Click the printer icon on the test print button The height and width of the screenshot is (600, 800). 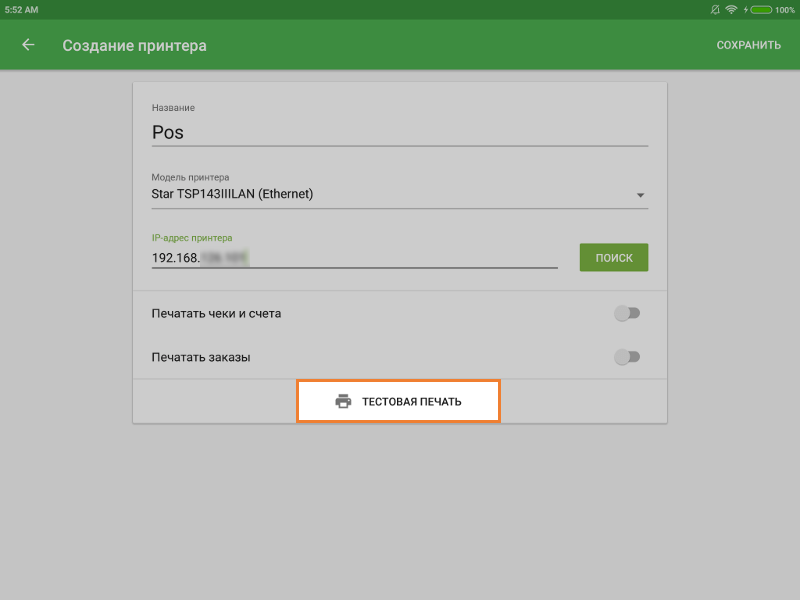343,401
